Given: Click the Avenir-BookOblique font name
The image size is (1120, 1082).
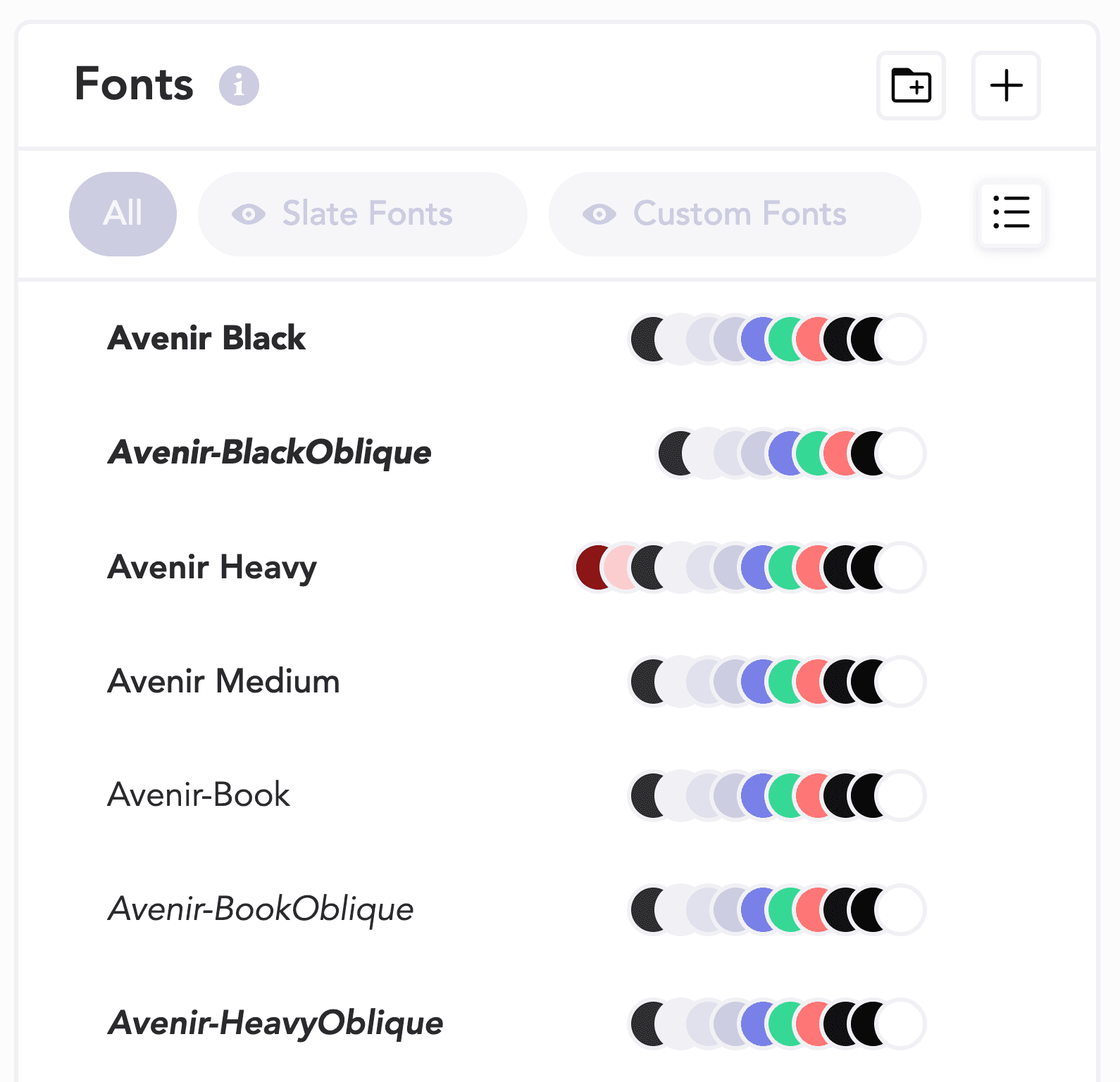Looking at the screenshot, I should point(261,909).
